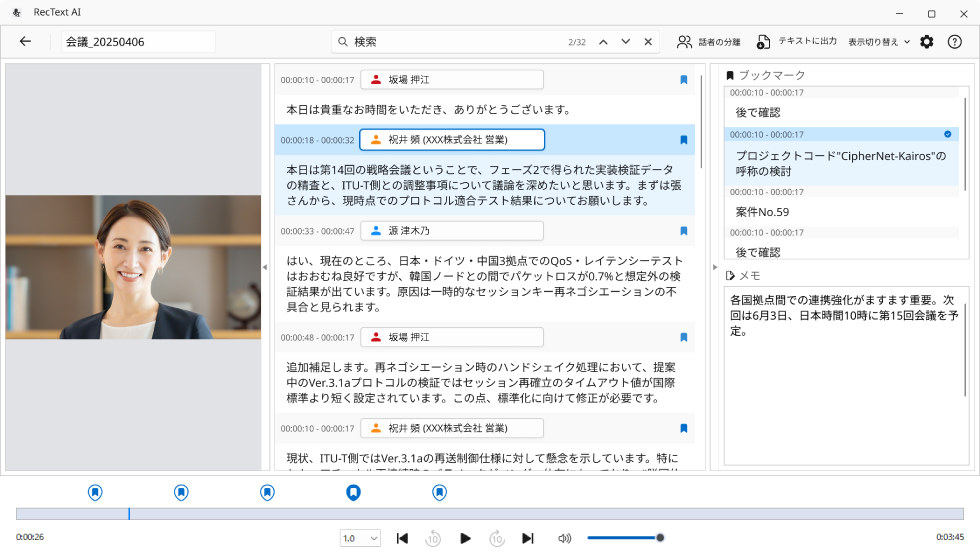
Task: Select the 案件No.59 bookmark entry
Action: click(762, 212)
